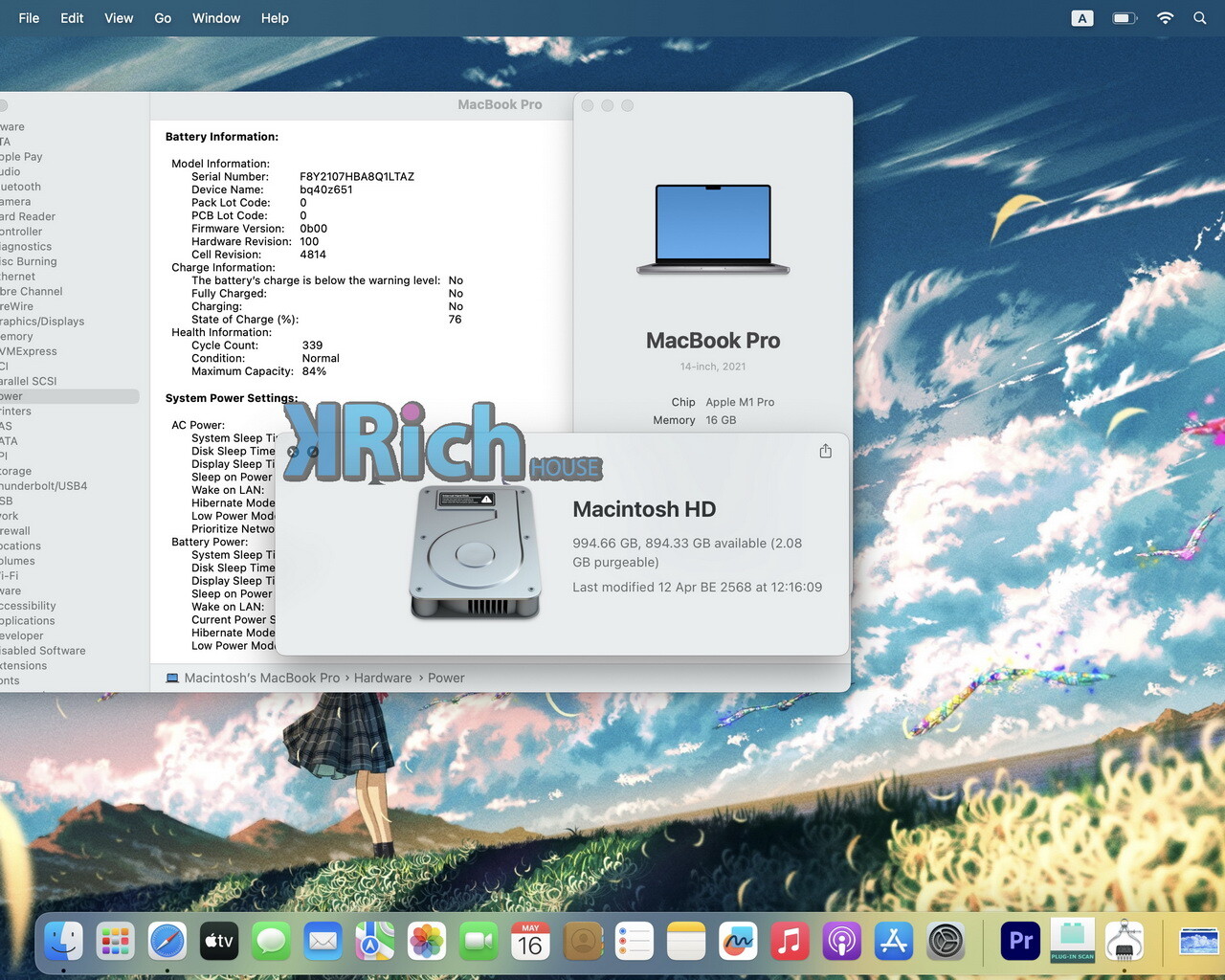
Task: Open Contacts from the dock
Action: tap(583, 942)
